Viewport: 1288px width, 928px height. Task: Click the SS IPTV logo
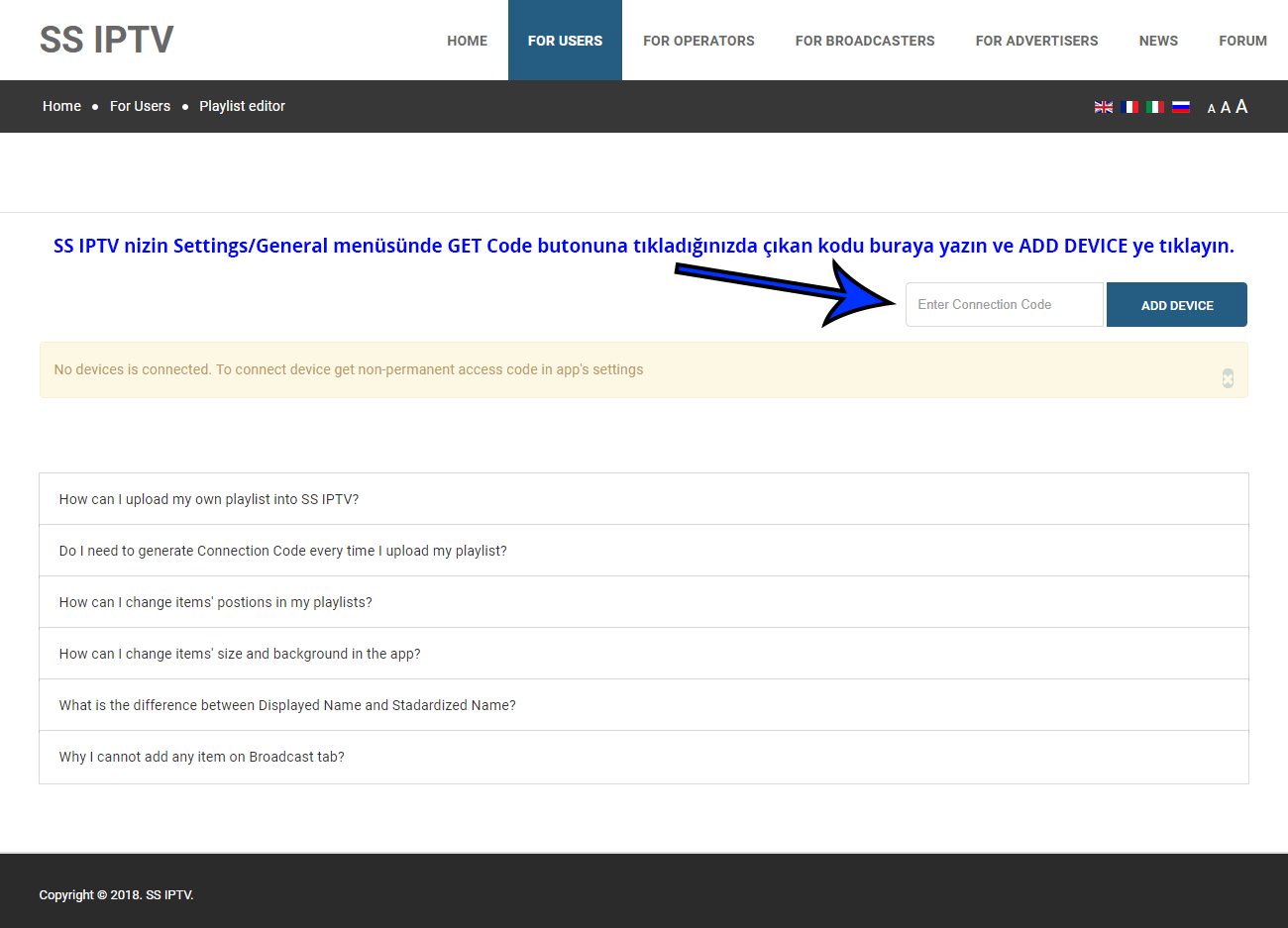(x=106, y=40)
